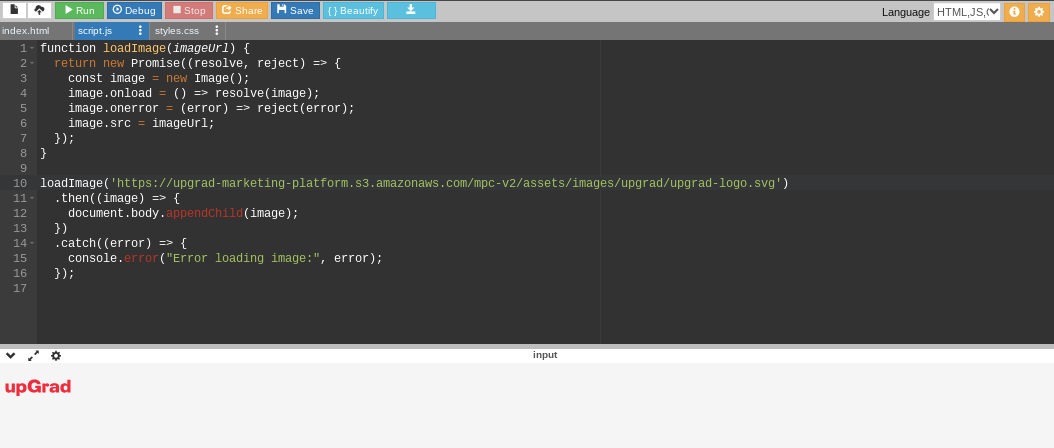Screen dimensions: 1054x448
Task: Start debugging with the Debug button
Action: click(x=134, y=10)
